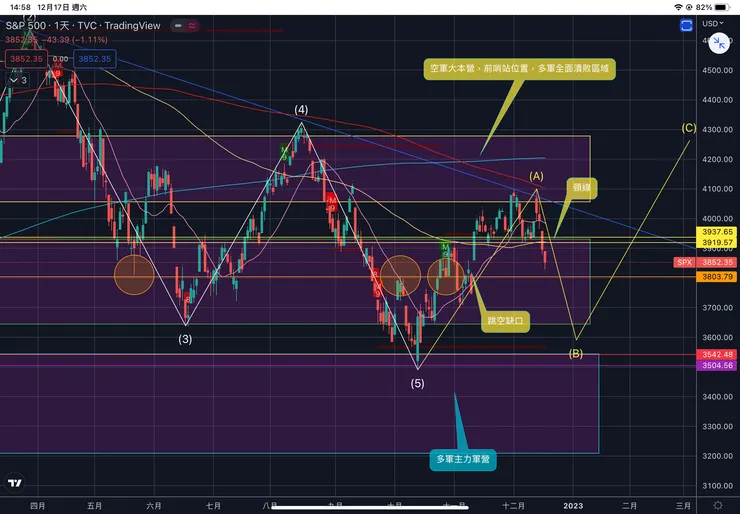740x514 pixels.
Task: Select the 多軍主力軍營 callout label
Action: pyautogui.click(x=463, y=459)
